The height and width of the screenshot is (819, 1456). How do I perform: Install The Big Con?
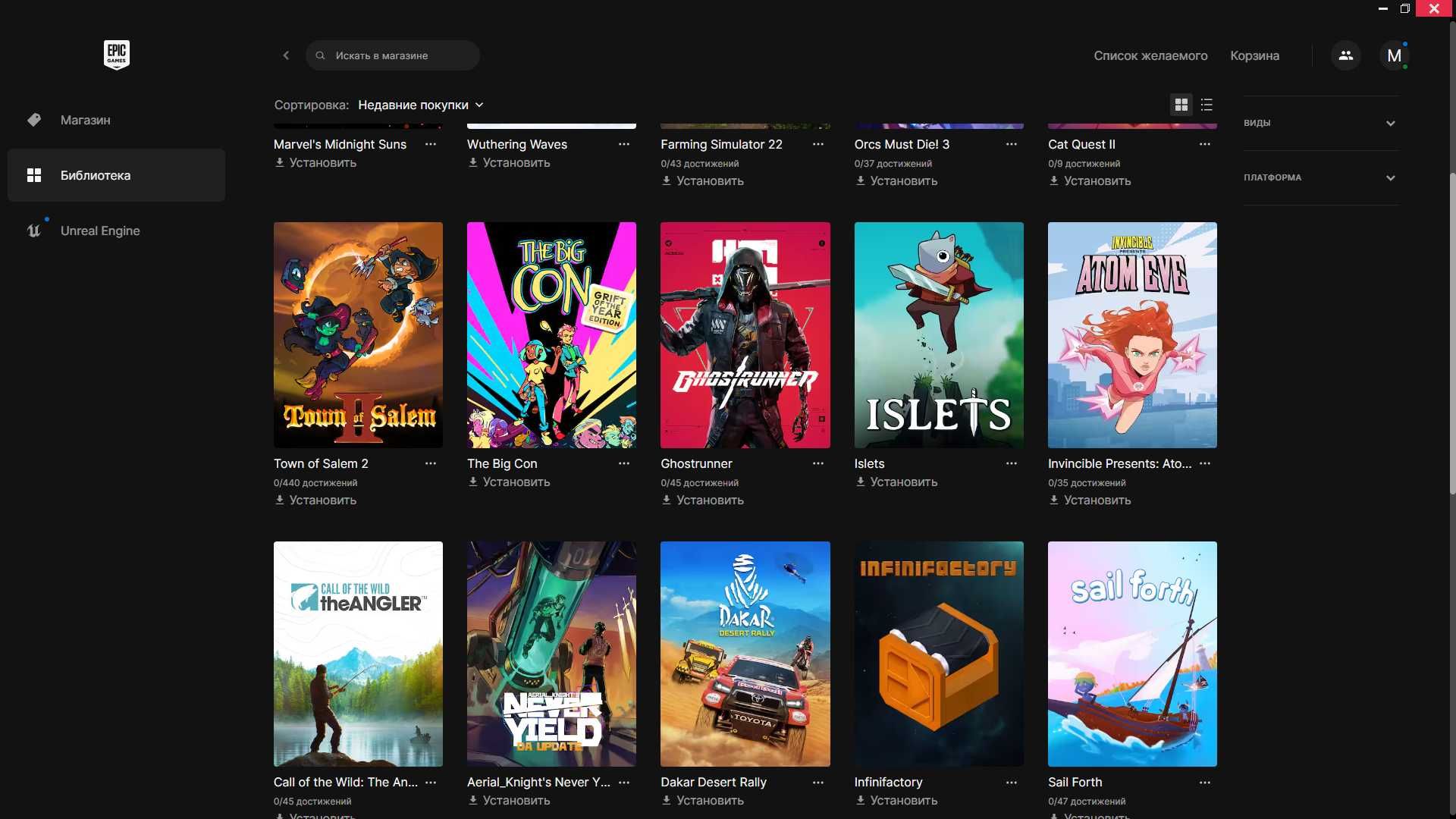pyautogui.click(x=509, y=482)
